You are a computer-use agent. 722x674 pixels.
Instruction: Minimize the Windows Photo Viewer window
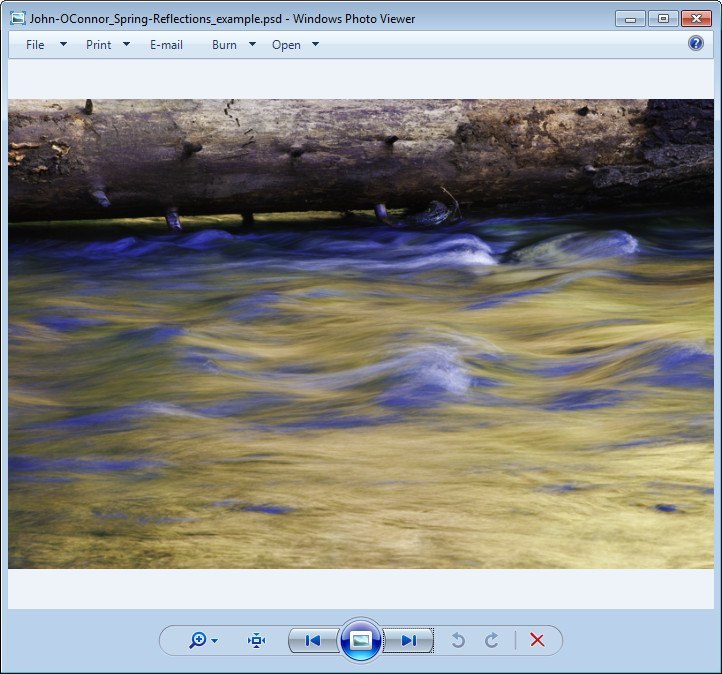pyautogui.click(x=630, y=19)
